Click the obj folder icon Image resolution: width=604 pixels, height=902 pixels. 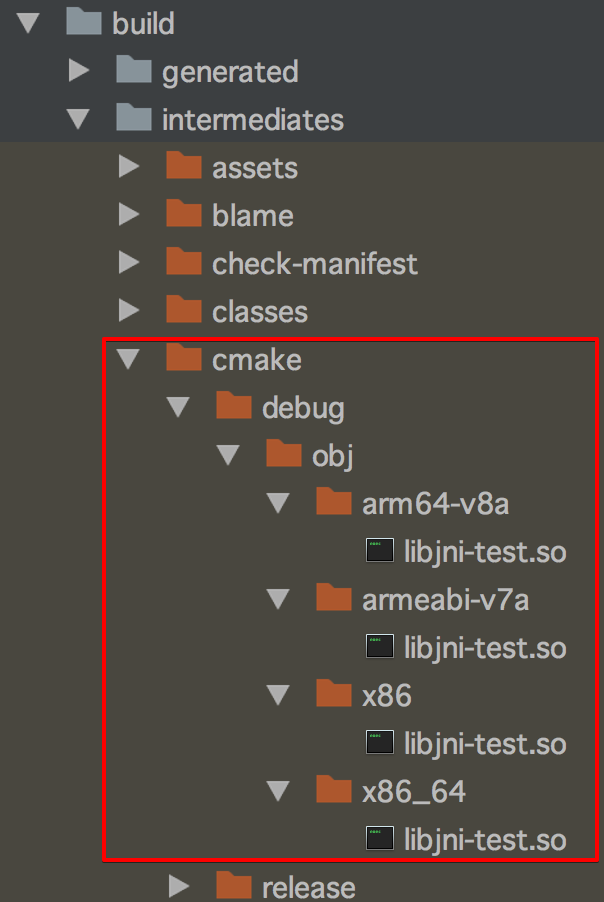pyautogui.click(x=284, y=454)
